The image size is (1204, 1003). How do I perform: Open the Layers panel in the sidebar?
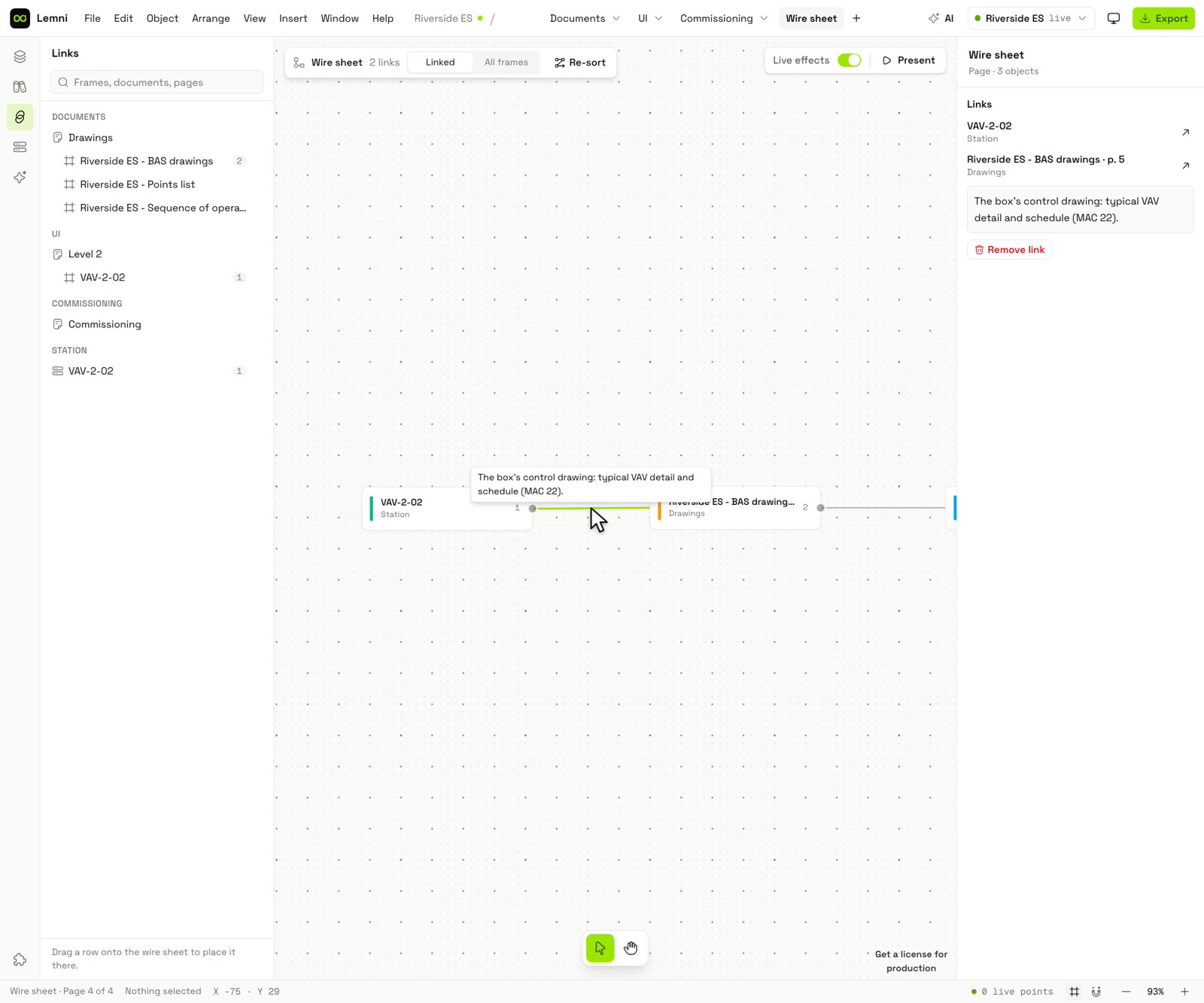[20, 56]
